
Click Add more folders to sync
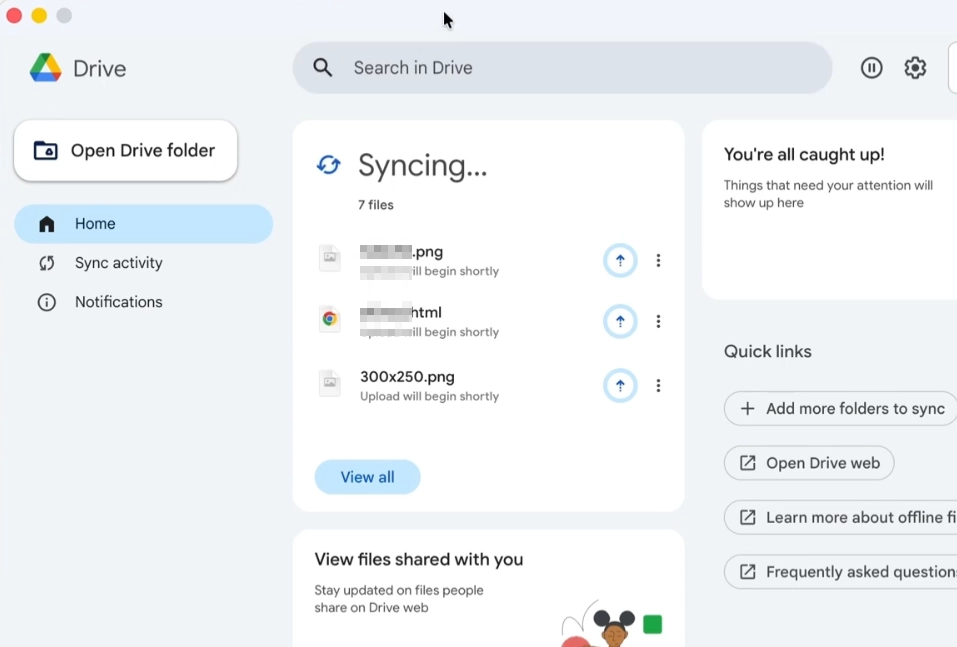(840, 408)
